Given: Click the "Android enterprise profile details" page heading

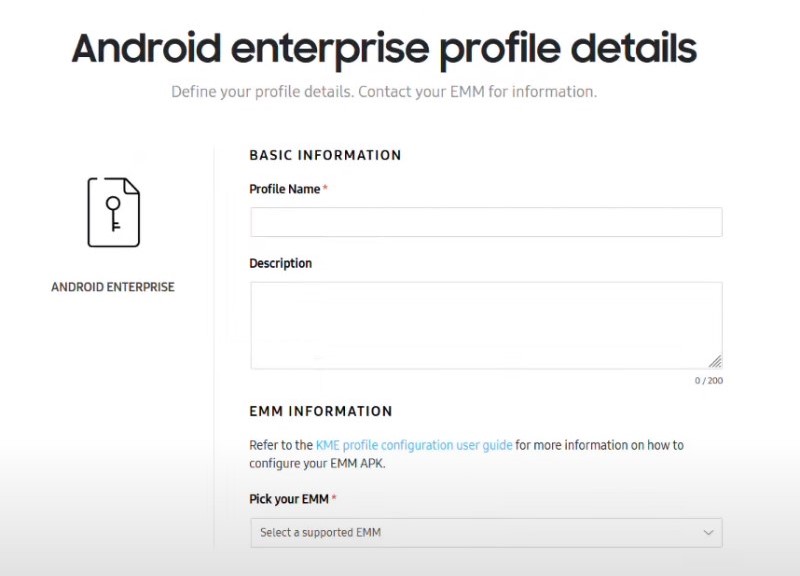Looking at the screenshot, I should click(x=384, y=48).
